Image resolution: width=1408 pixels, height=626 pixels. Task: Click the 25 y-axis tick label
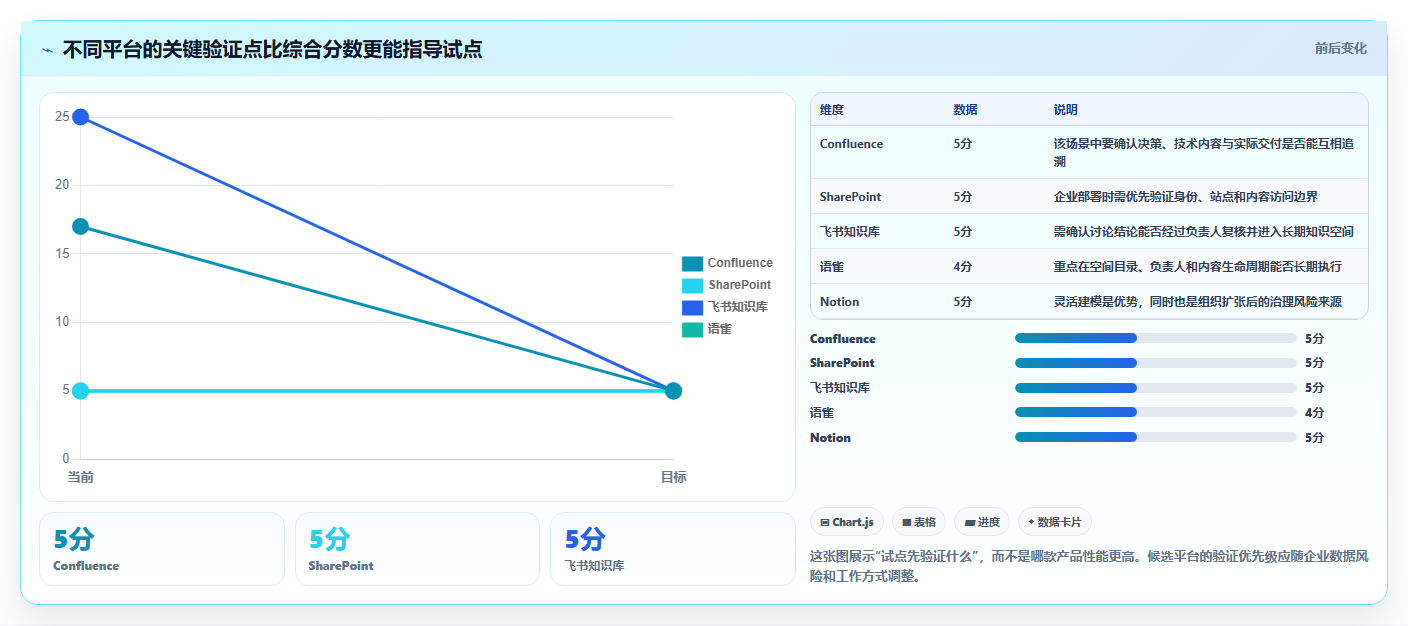(62, 117)
